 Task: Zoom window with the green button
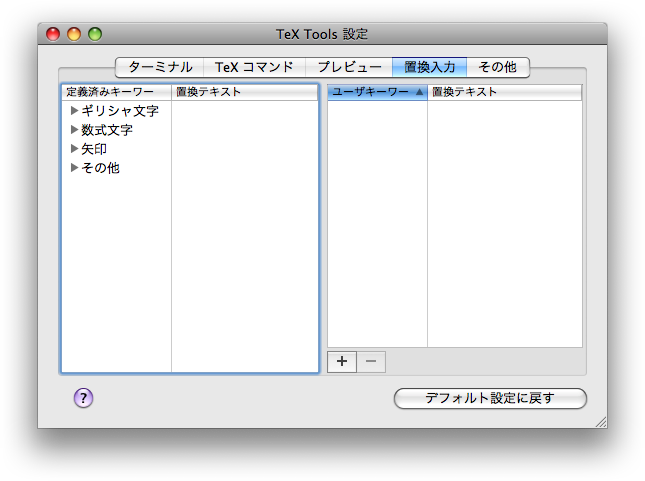pyautogui.click(x=95, y=34)
